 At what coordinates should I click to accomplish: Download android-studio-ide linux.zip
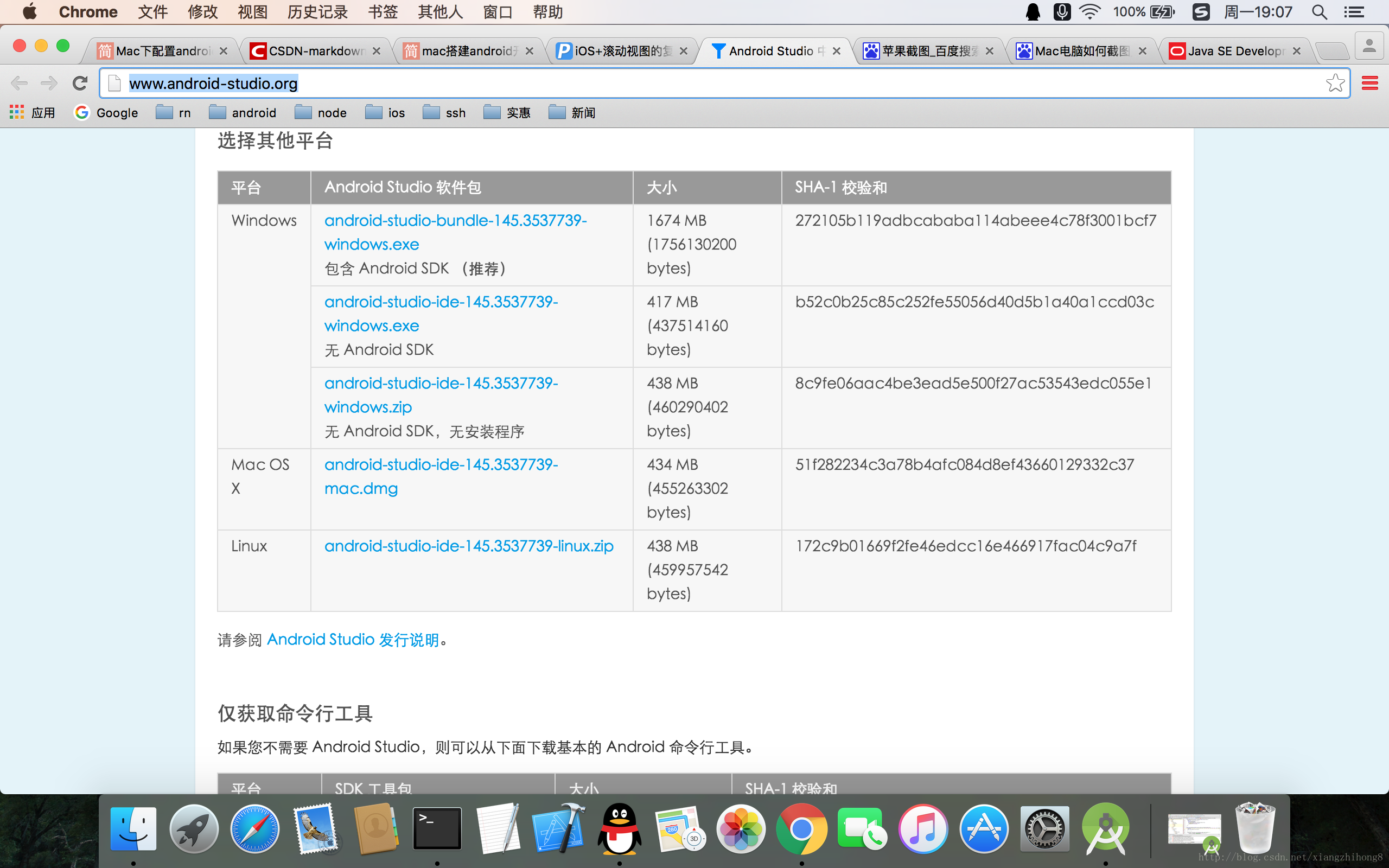coord(469,545)
